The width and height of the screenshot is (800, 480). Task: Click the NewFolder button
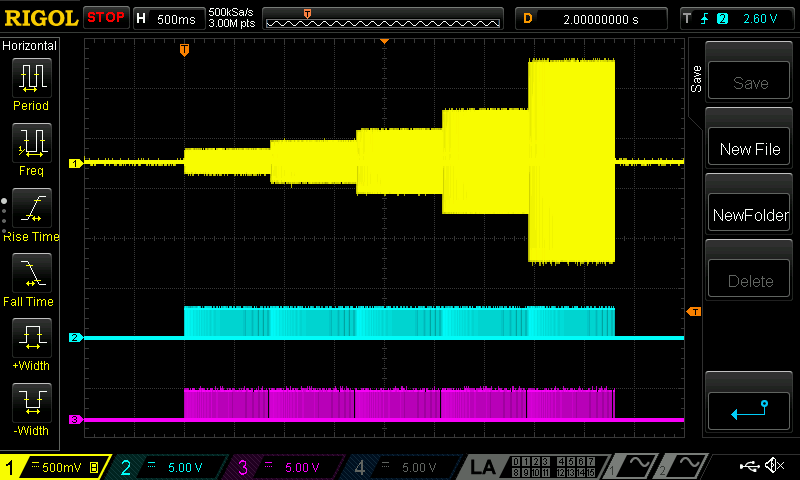point(749,213)
